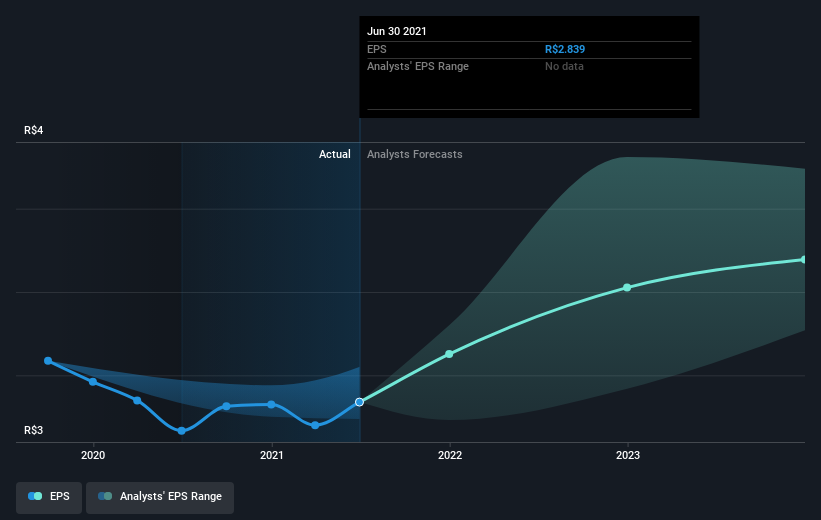Click the 2023 x-axis label
This screenshot has width=821, height=520.
coord(628,456)
